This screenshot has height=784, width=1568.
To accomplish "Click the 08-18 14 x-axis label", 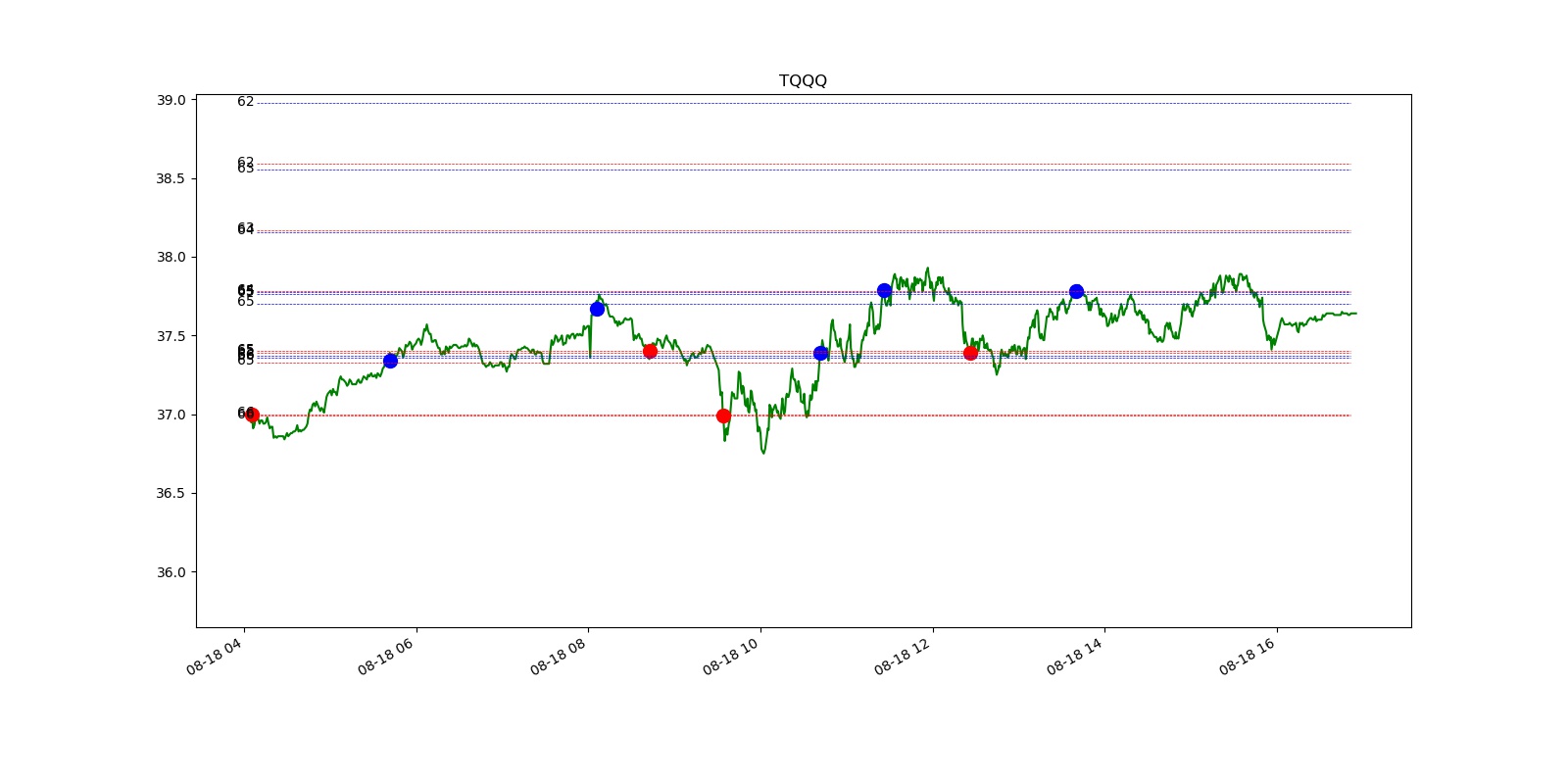I will (x=1075, y=656).
